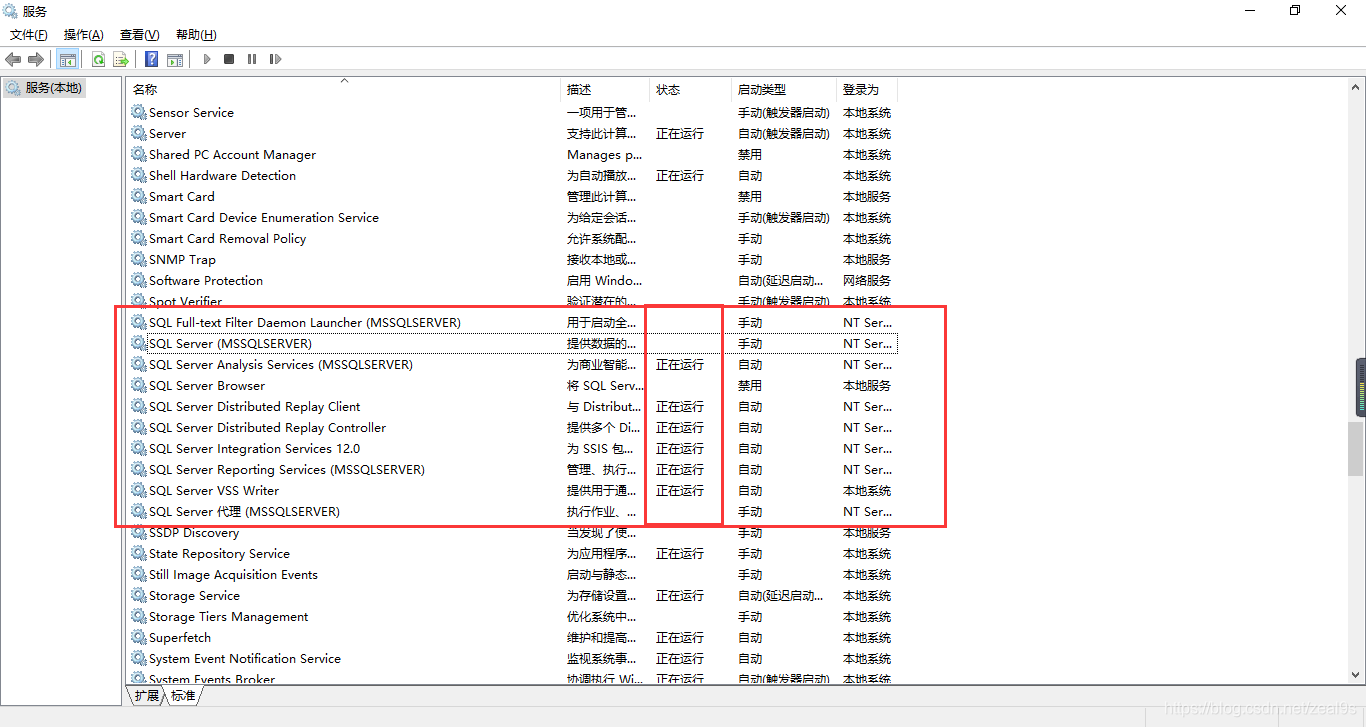This screenshot has height=727, width=1366.
Task: Sort by the 启动类型 column header
Action: (784, 89)
